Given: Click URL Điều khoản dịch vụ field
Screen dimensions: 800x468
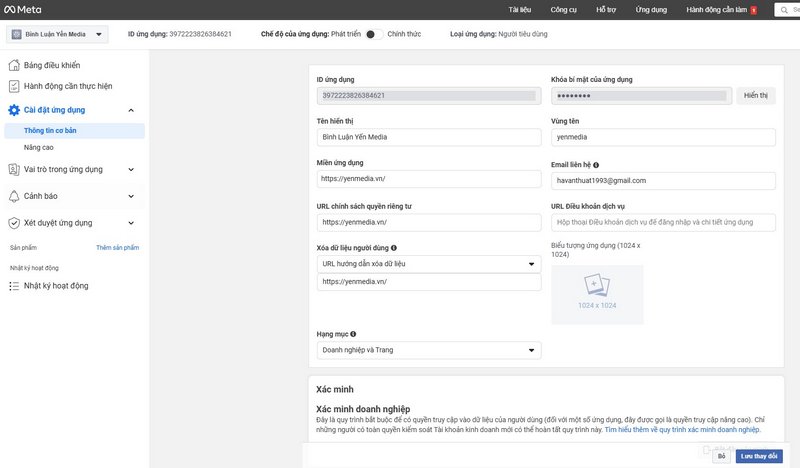Looking at the screenshot, I should (663, 222).
